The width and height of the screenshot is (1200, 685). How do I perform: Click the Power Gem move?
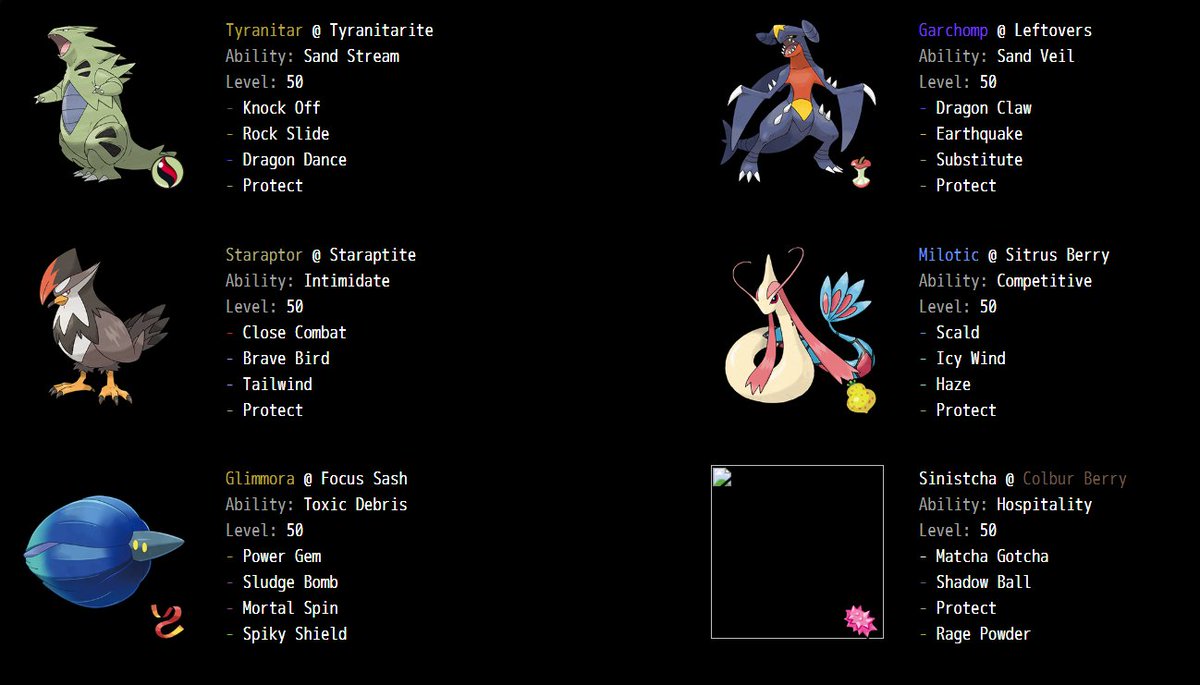[281, 557]
